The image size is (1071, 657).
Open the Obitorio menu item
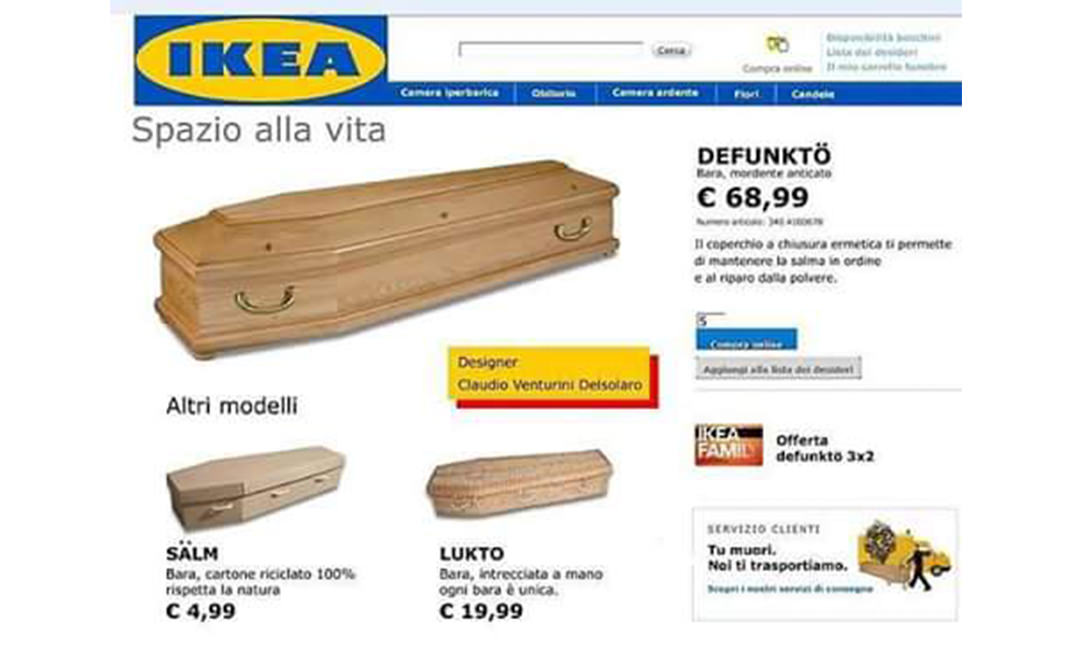tap(554, 94)
